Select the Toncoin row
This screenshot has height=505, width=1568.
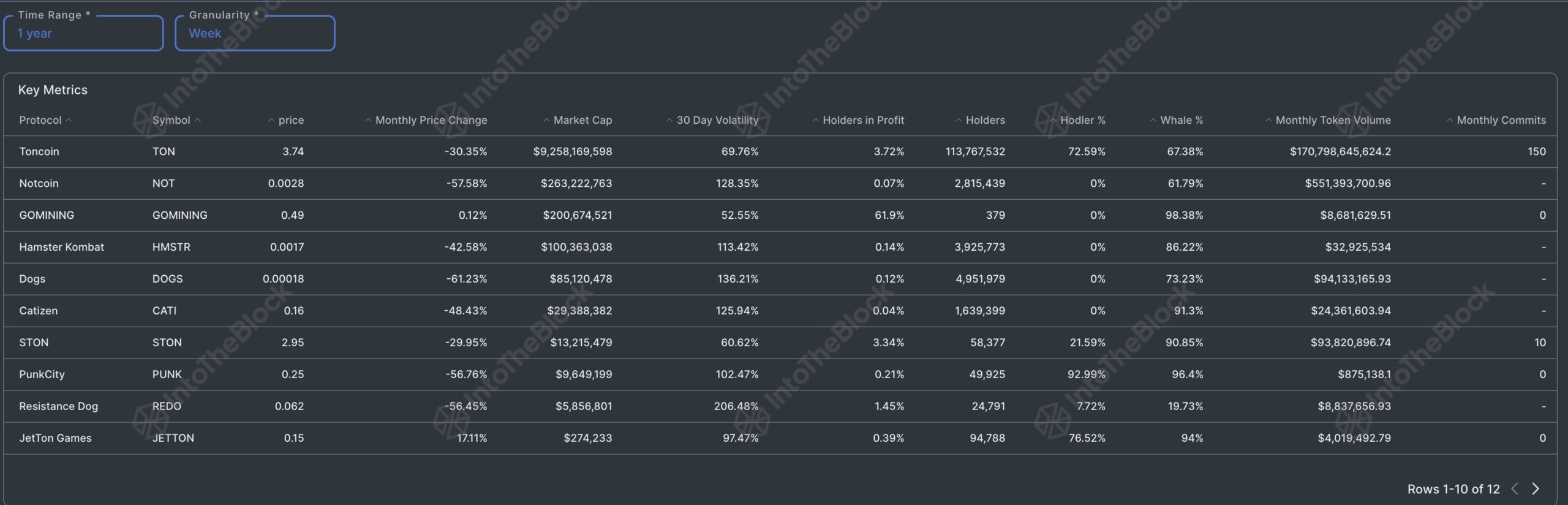(39, 151)
